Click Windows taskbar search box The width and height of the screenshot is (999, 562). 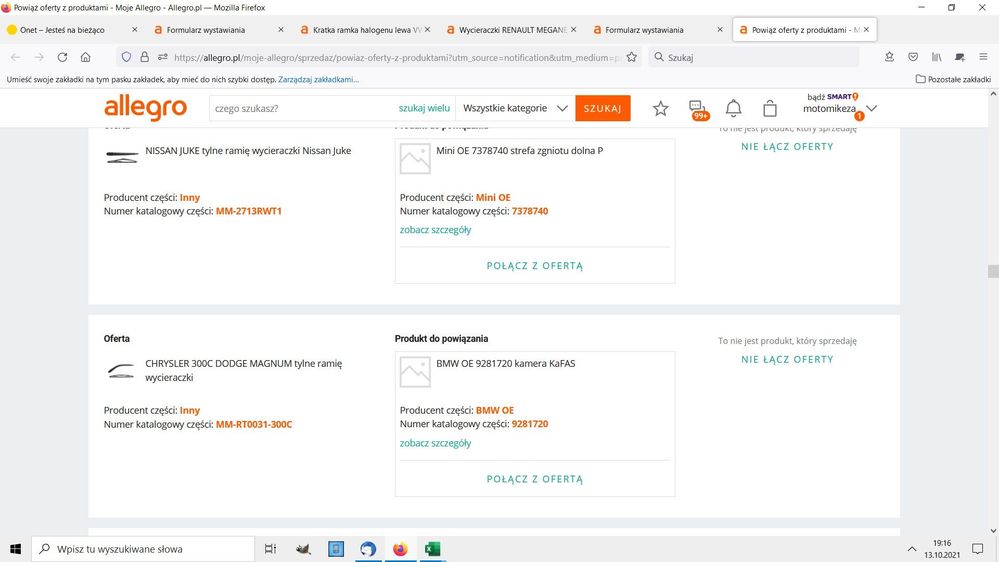click(x=143, y=549)
